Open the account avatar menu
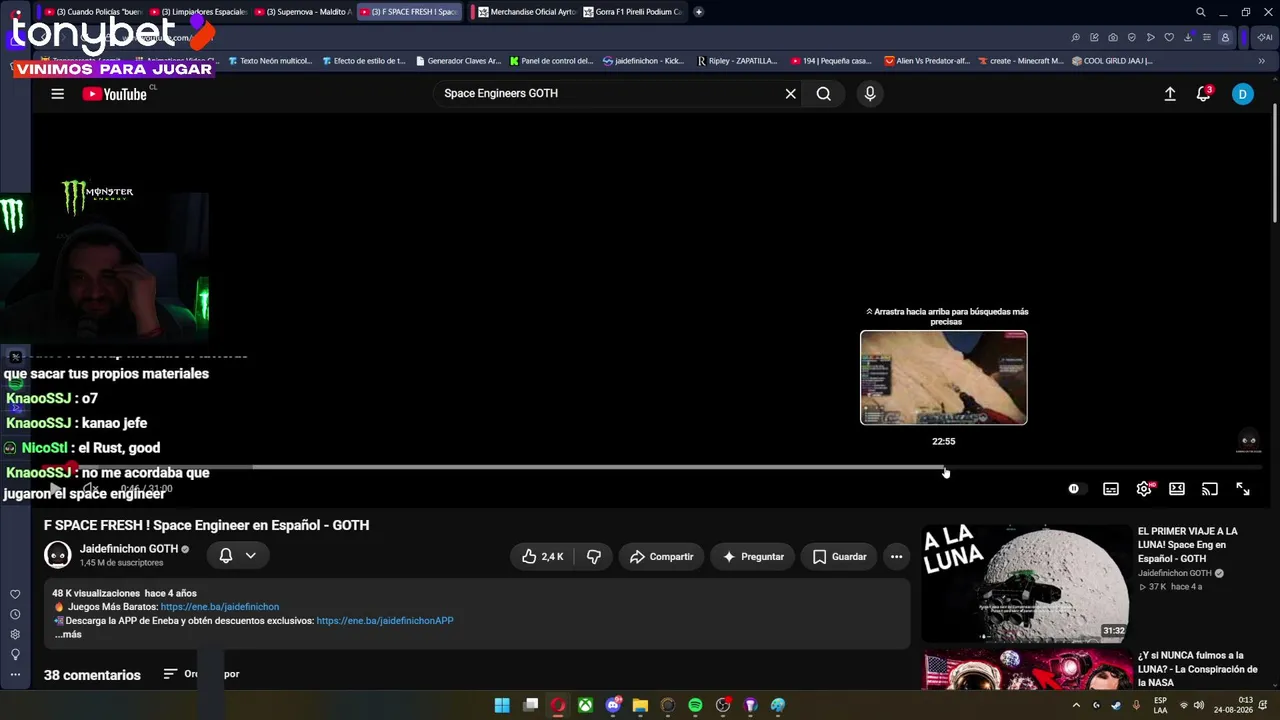This screenshot has width=1280, height=720. coord(1242,94)
